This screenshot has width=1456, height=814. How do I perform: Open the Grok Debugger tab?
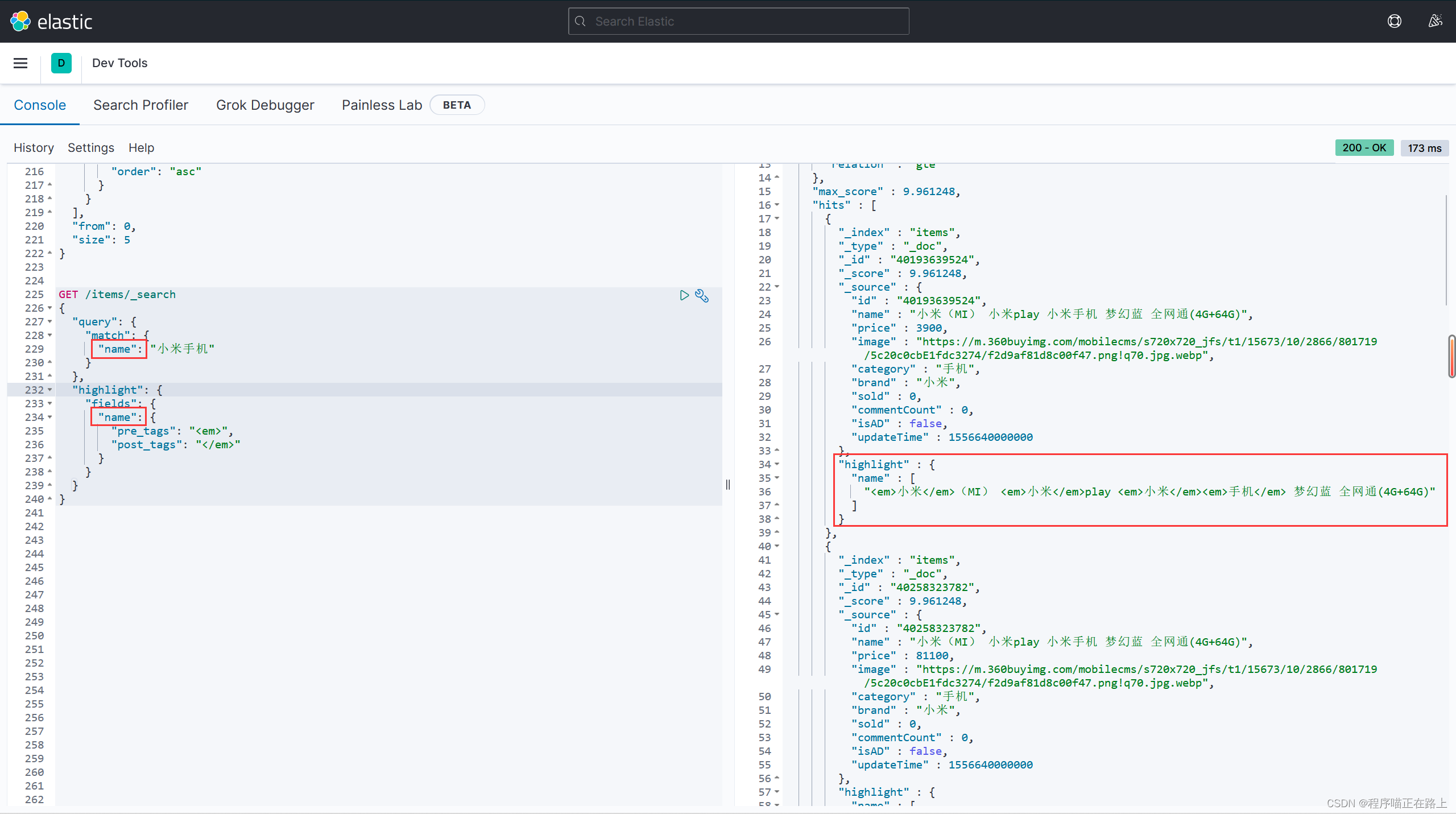(x=265, y=105)
